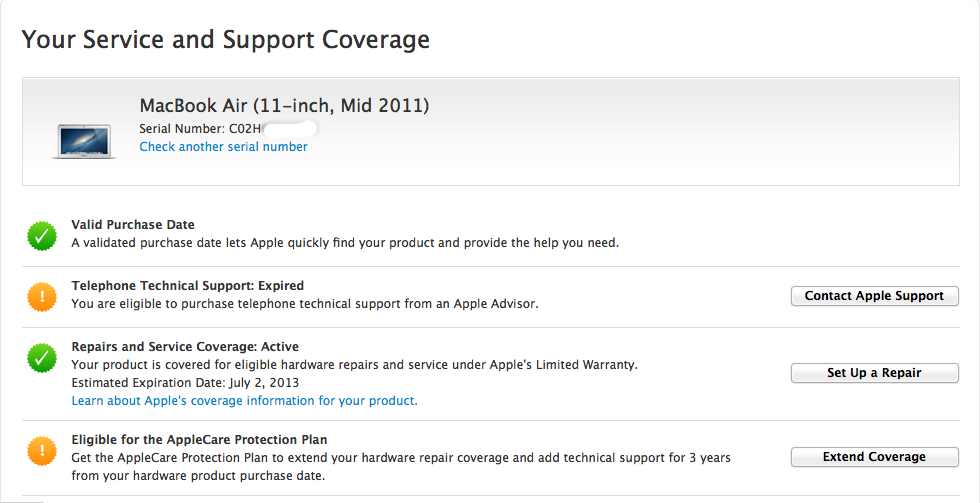Click Estimated Expiration Date: July 2, 2013
The image size is (980, 503).
(x=185, y=382)
